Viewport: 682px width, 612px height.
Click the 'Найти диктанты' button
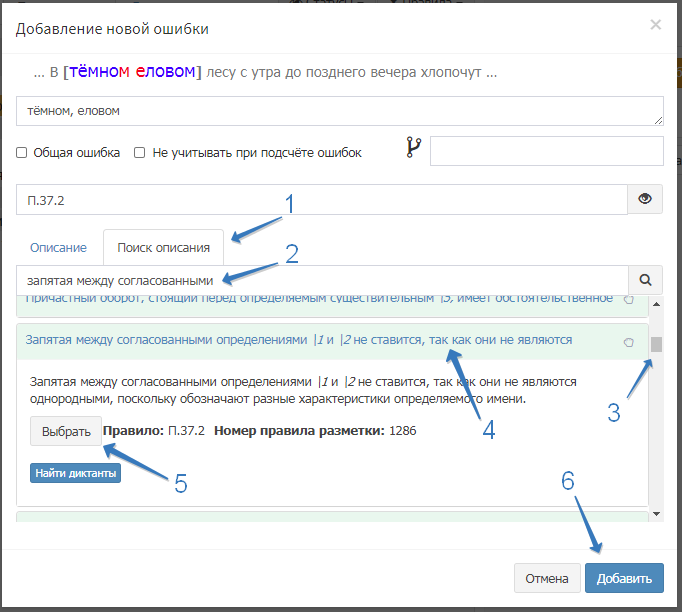(75, 473)
